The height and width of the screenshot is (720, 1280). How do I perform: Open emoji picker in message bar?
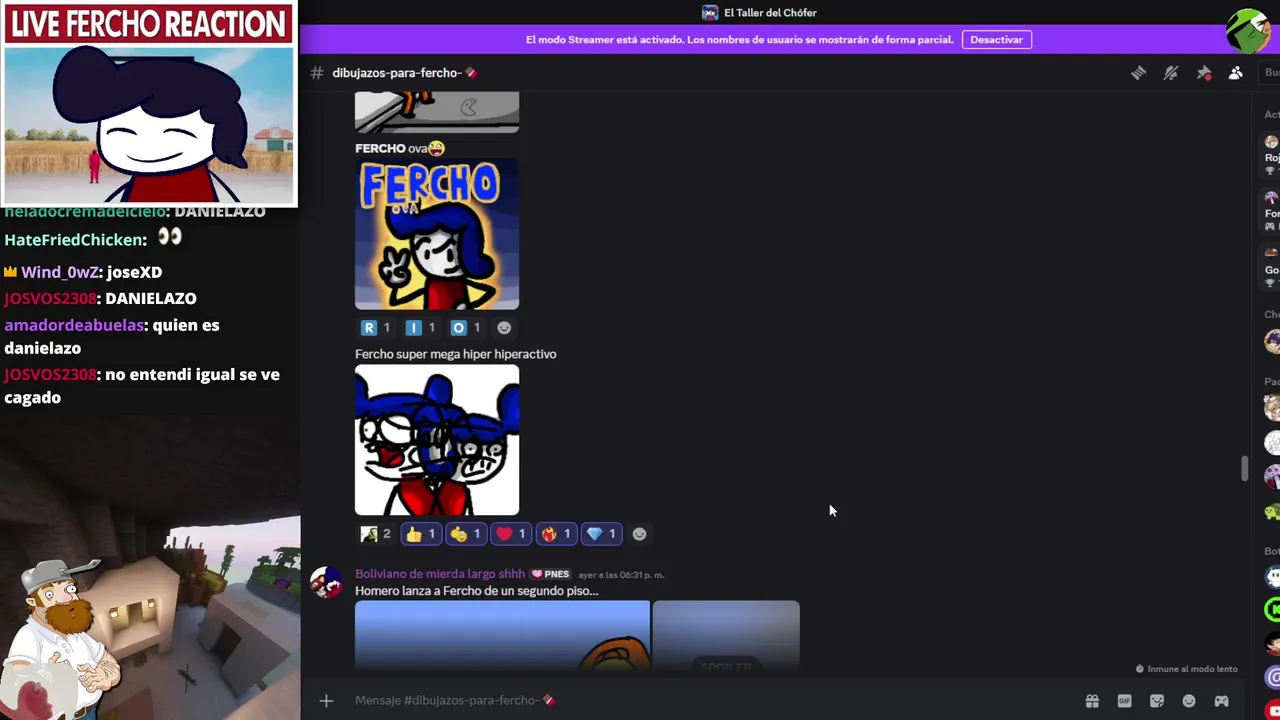pyautogui.click(x=1189, y=701)
